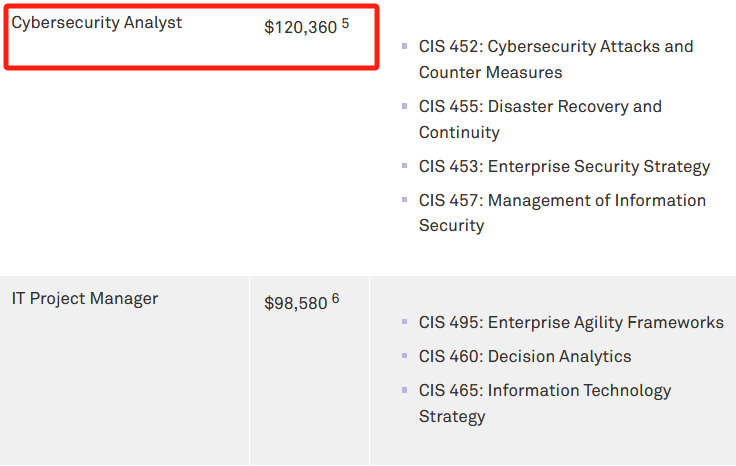Select CIS 455: Disaster Recovery and Continuity
736x466 pixels.
[x=540, y=119]
